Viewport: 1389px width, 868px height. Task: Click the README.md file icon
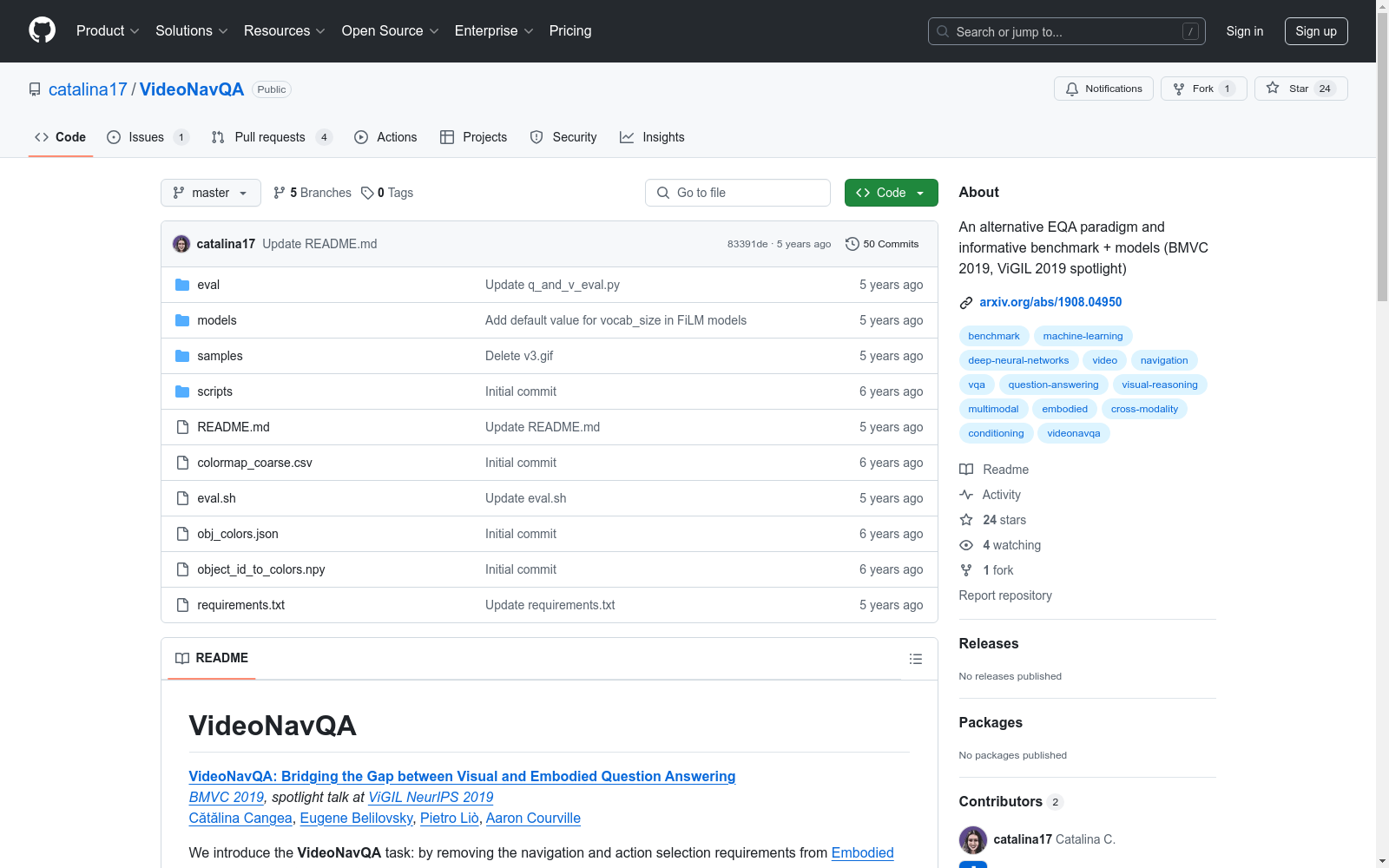pos(182,427)
